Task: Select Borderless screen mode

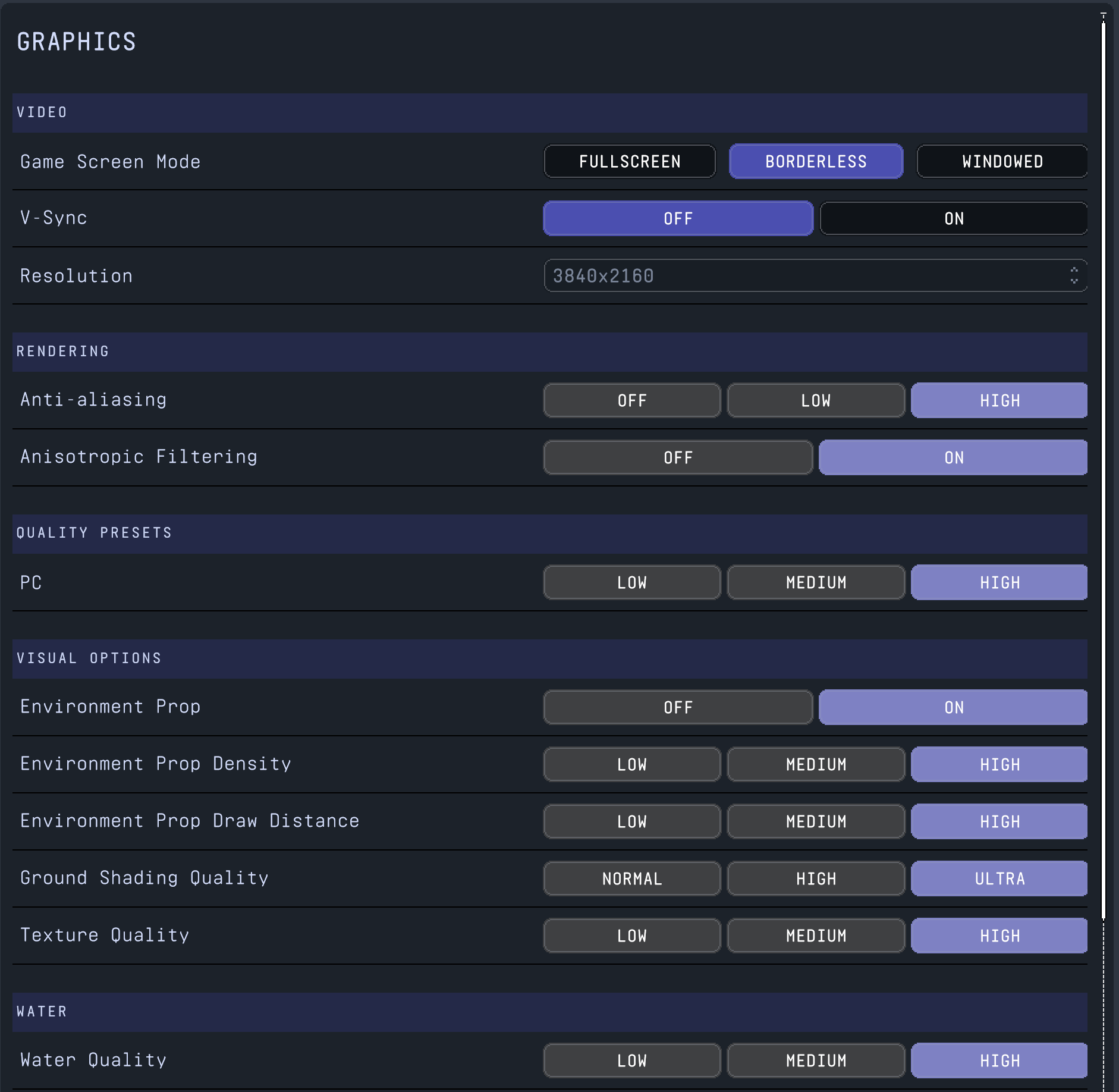Action: pyautogui.click(x=816, y=161)
